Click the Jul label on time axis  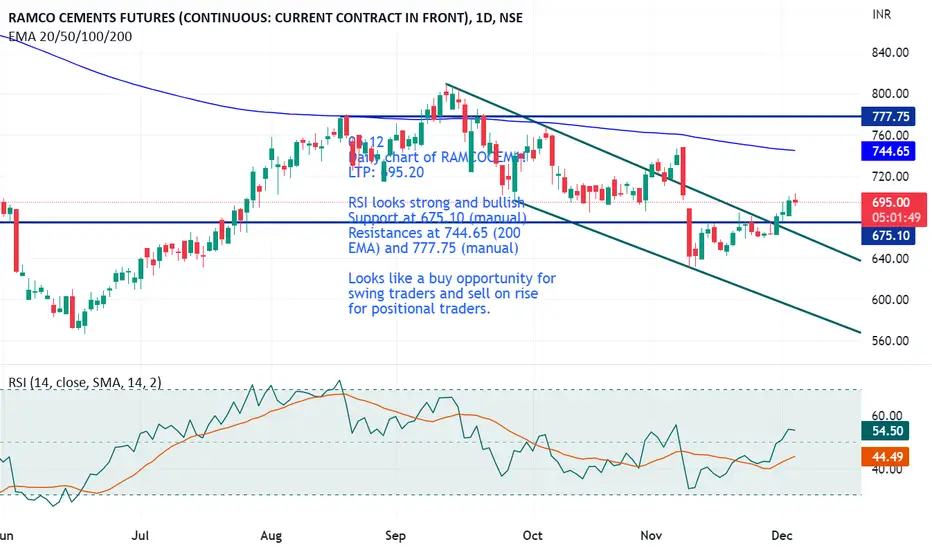tap(140, 535)
